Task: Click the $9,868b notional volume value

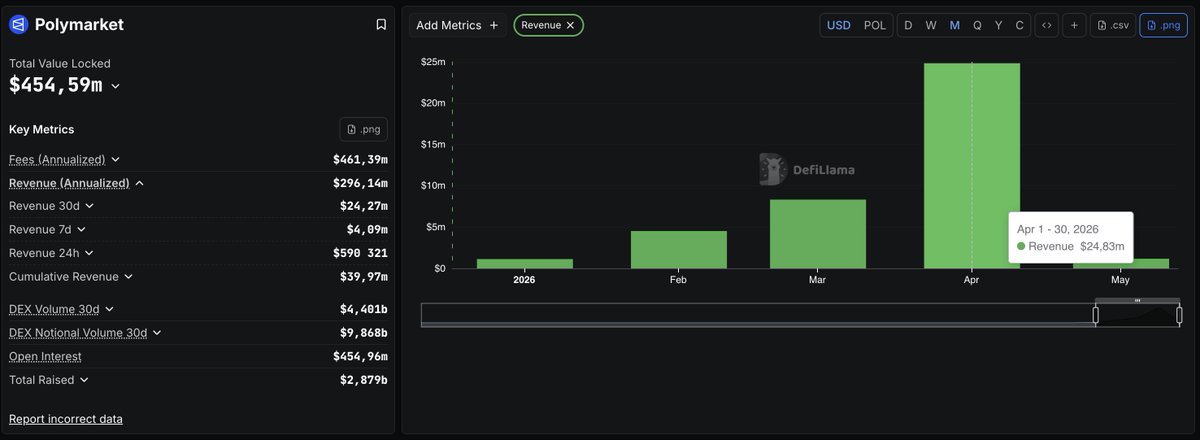Action: (x=364, y=333)
